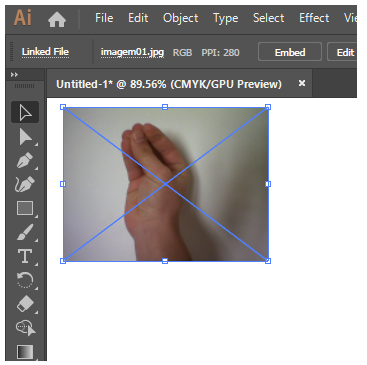367x365 pixels.
Task: Open the Type menu
Action: tap(226, 19)
